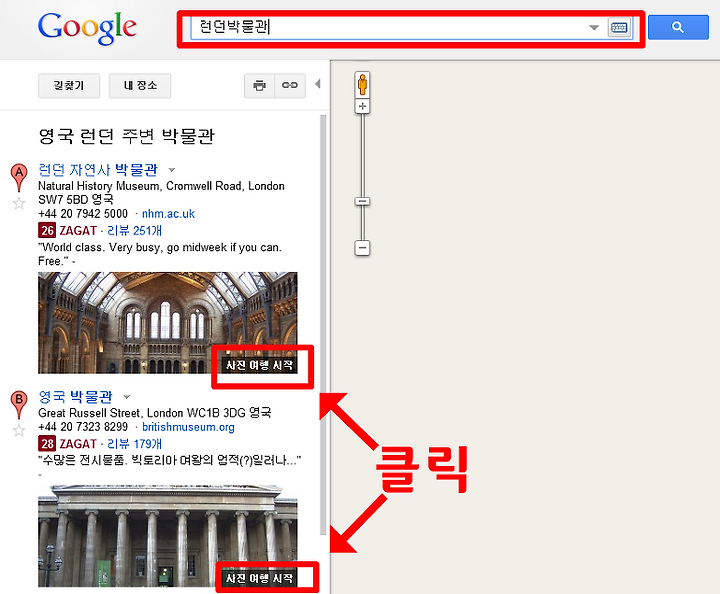Click the link chain icon

click(290, 85)
